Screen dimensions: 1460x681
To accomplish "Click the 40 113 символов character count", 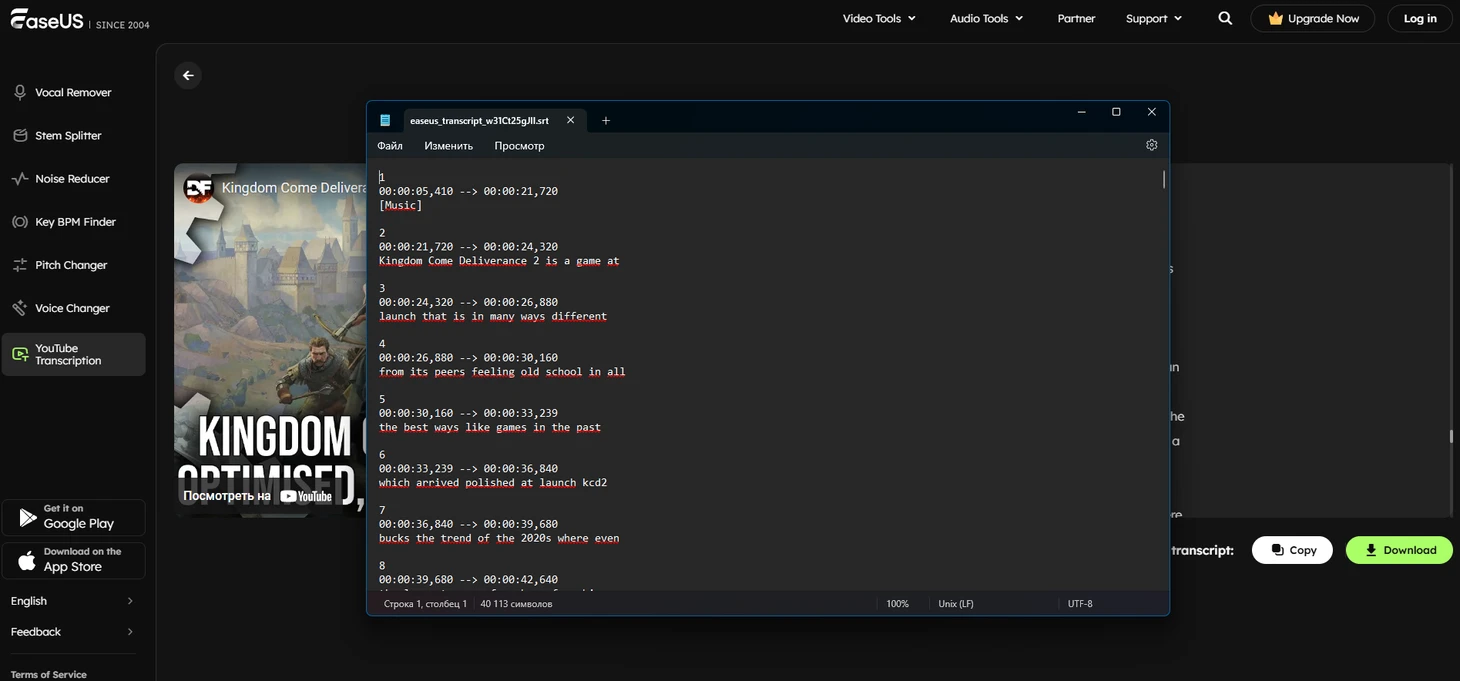I will pos(516,604).
